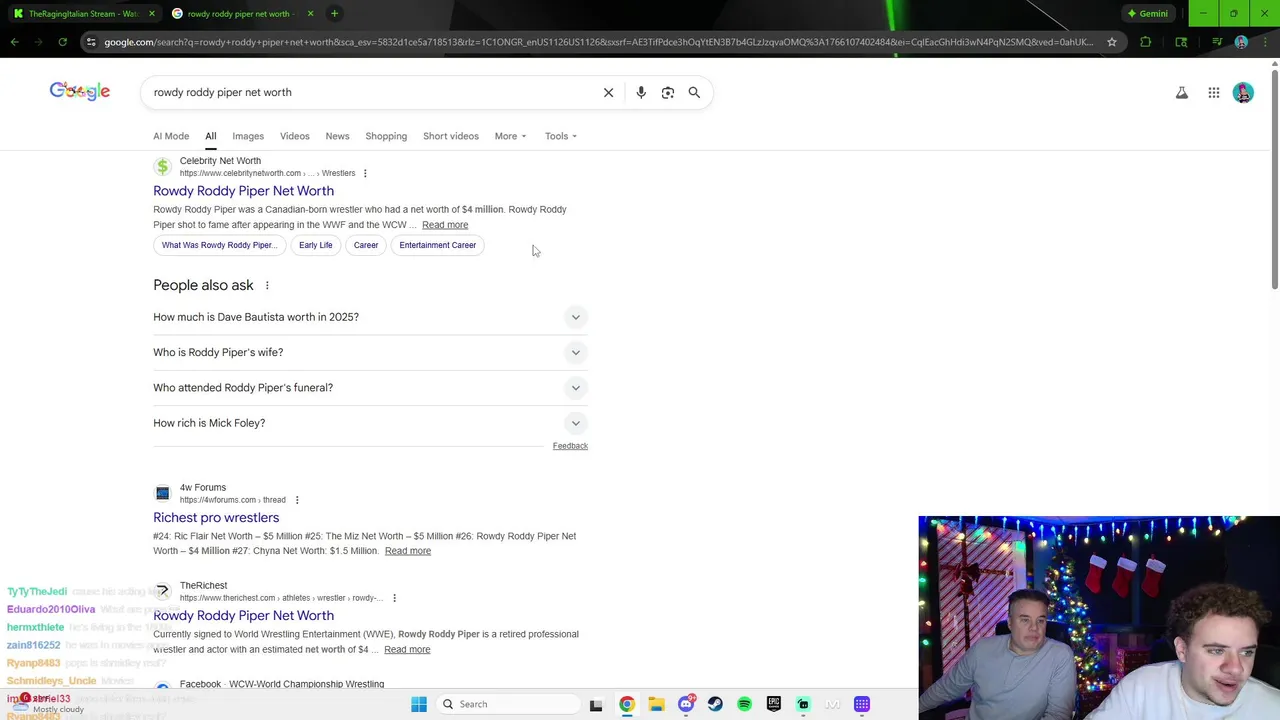The width and height of the screenshot is (1280, 720).
Task: Click the Chrome address bar URL
Action: pyautogui.click(x=598, y=42)
